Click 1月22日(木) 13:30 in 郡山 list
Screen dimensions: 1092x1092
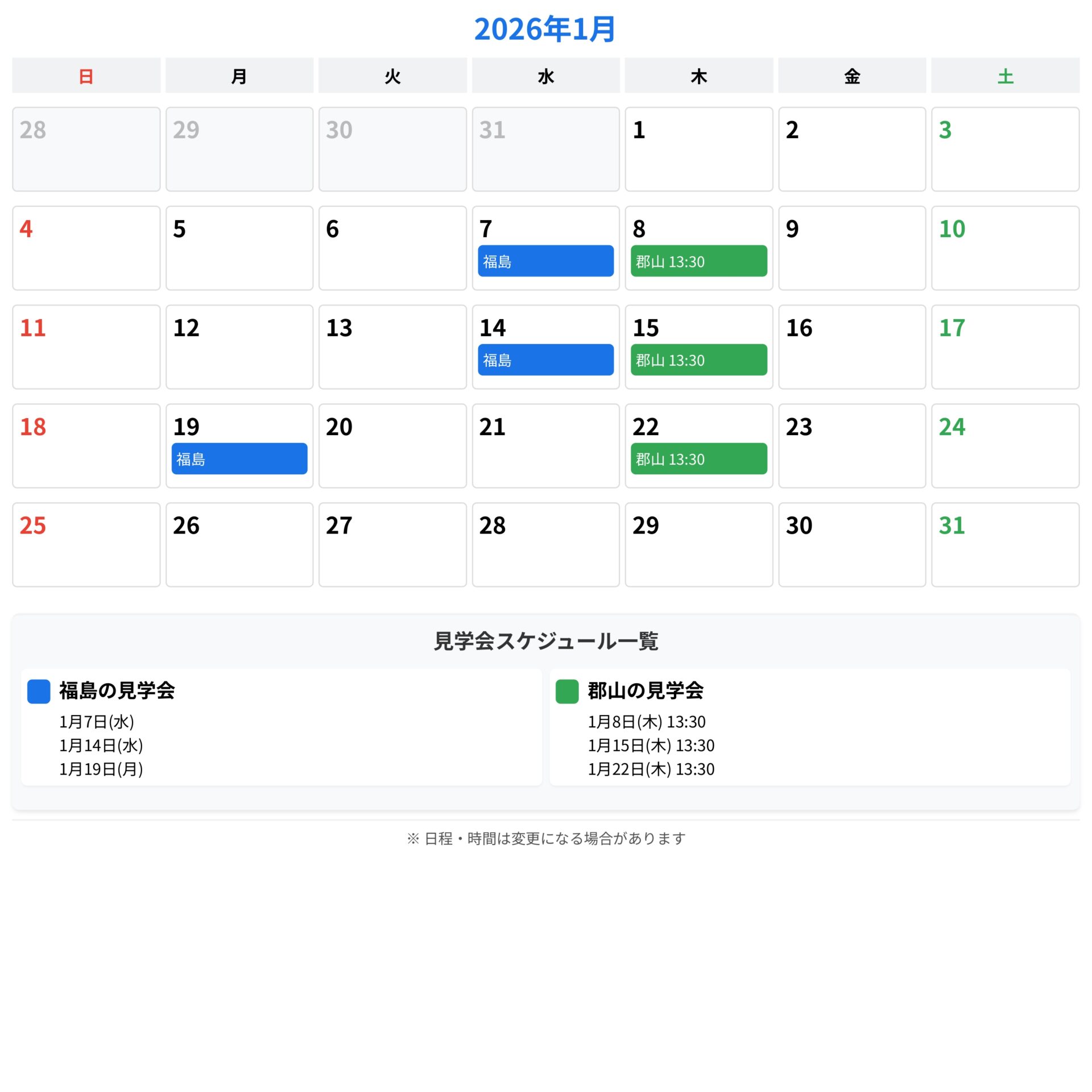coord(651,769)
